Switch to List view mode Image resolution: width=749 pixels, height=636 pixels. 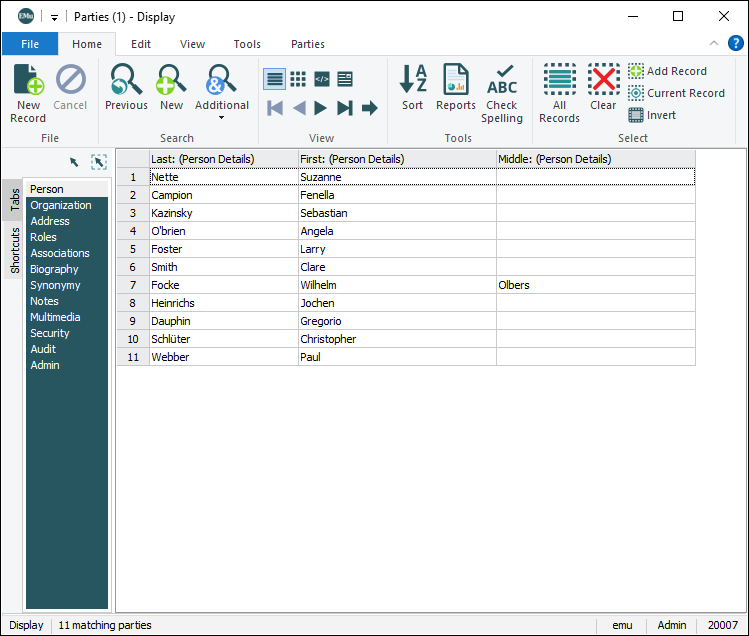pyautogui.click(x=274, y=79)
